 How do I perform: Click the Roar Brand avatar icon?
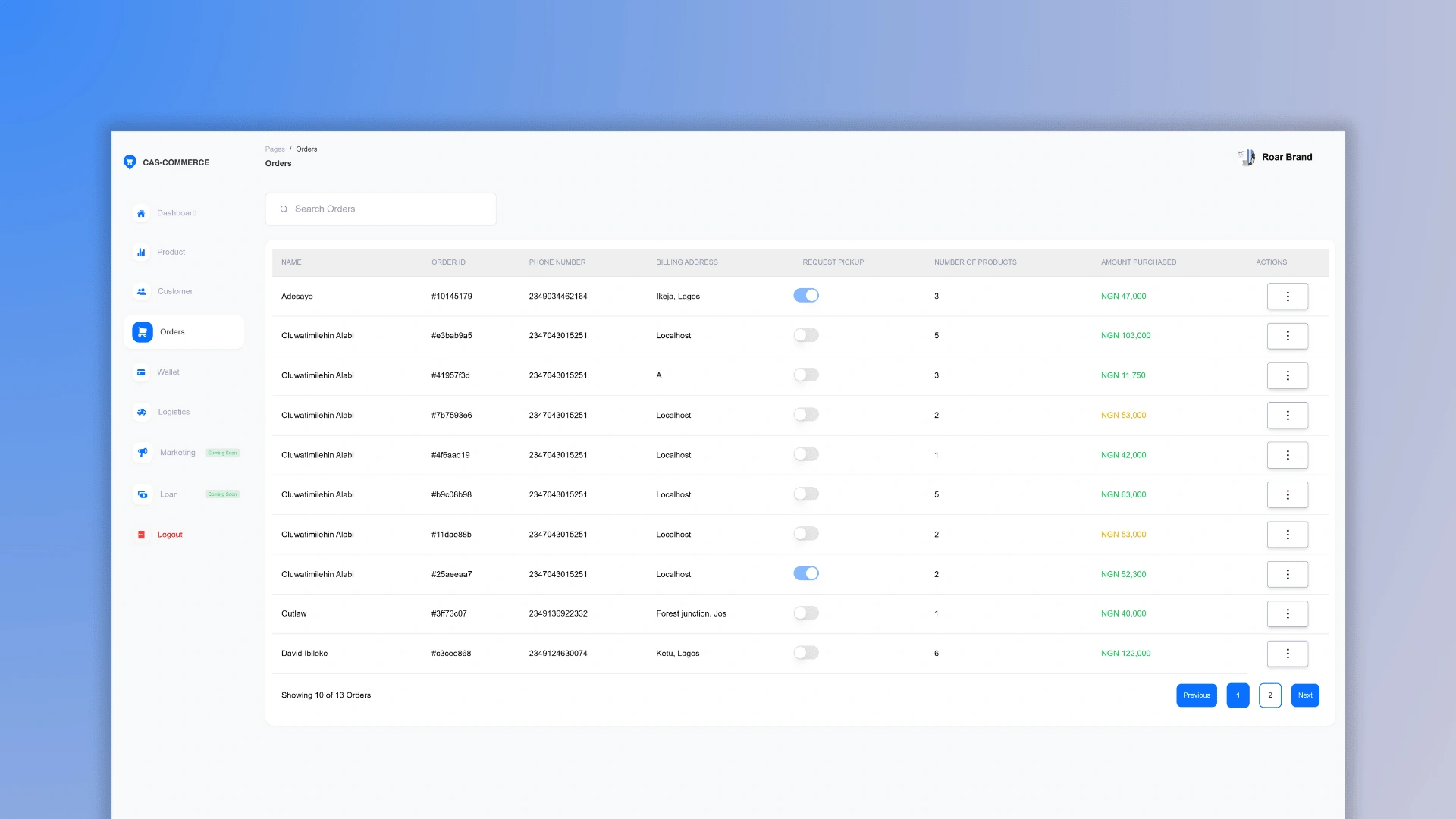coord(1247,157)
